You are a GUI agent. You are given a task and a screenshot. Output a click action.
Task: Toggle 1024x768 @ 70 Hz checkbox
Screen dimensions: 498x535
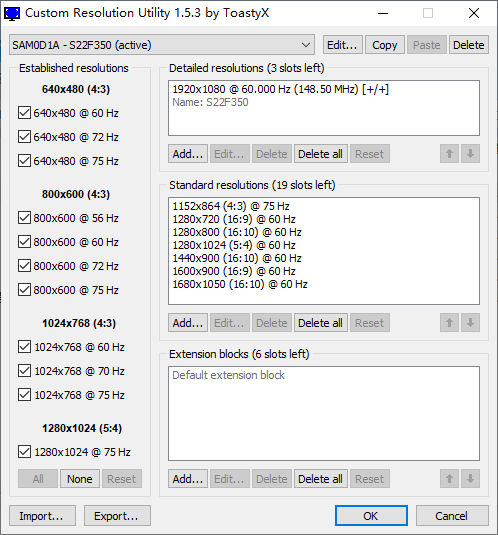coord(24,371)
